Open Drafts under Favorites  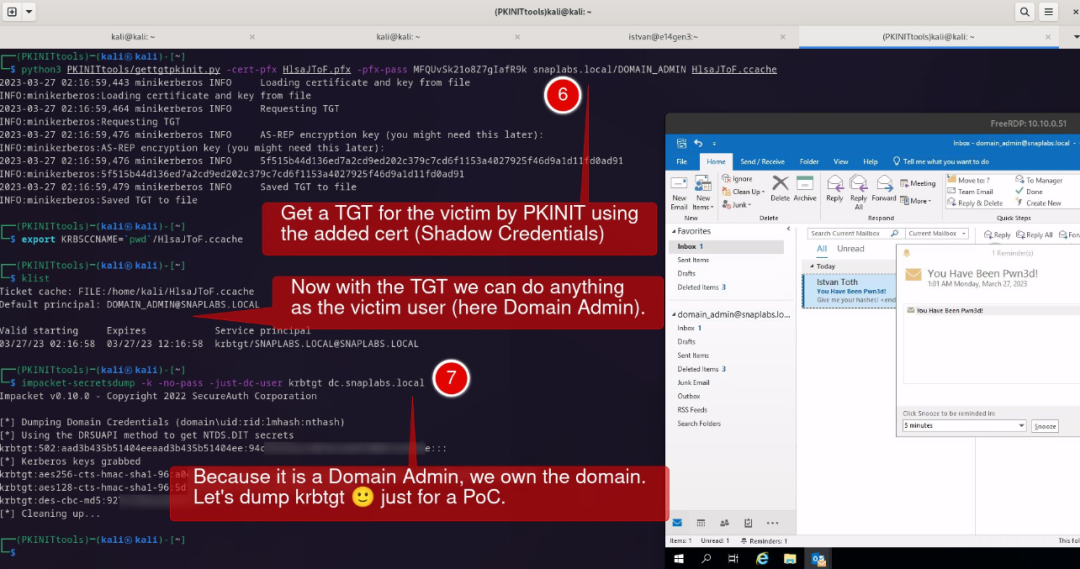(686, 273)
